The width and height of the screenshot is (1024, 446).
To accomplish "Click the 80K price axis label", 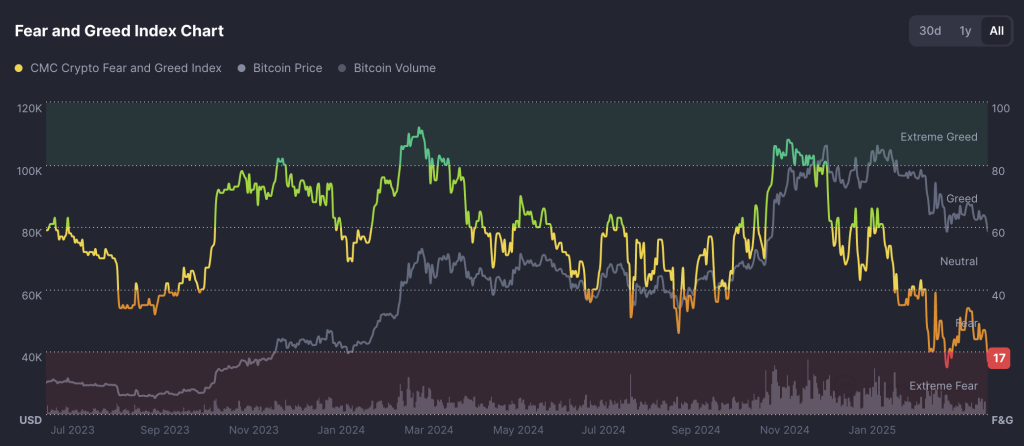I will [31, 232].
